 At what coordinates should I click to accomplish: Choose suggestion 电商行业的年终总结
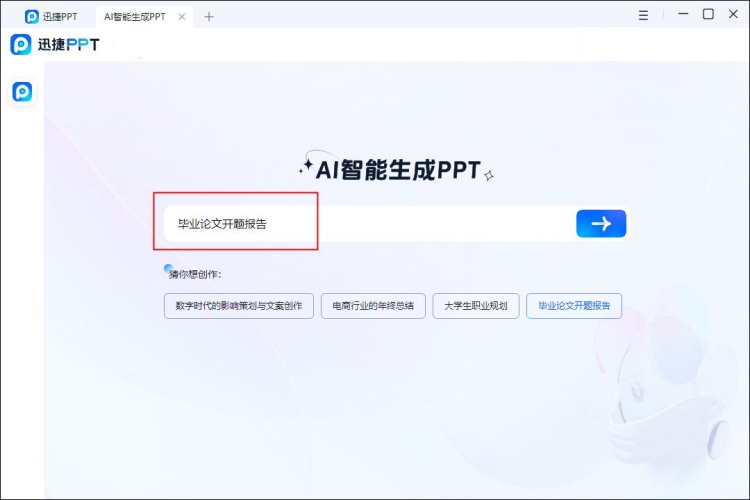click(x=373, y=306)
